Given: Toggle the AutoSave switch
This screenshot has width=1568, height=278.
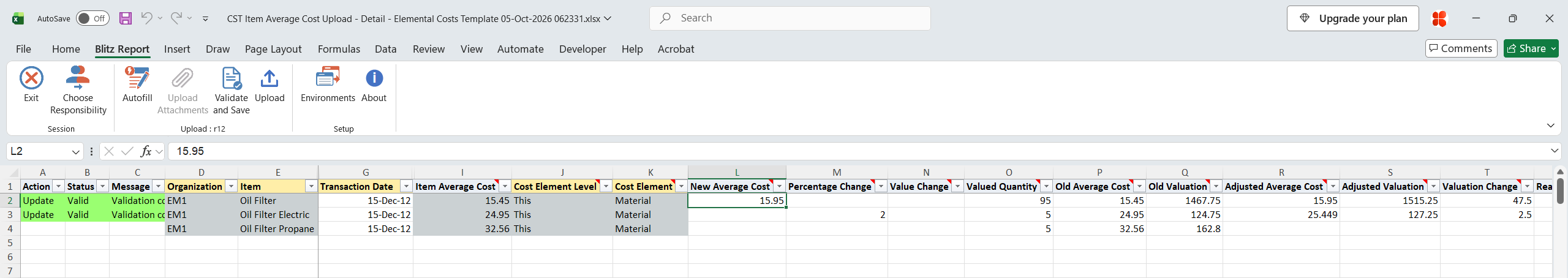Looking at the screenshot, I should coord(92,18).
